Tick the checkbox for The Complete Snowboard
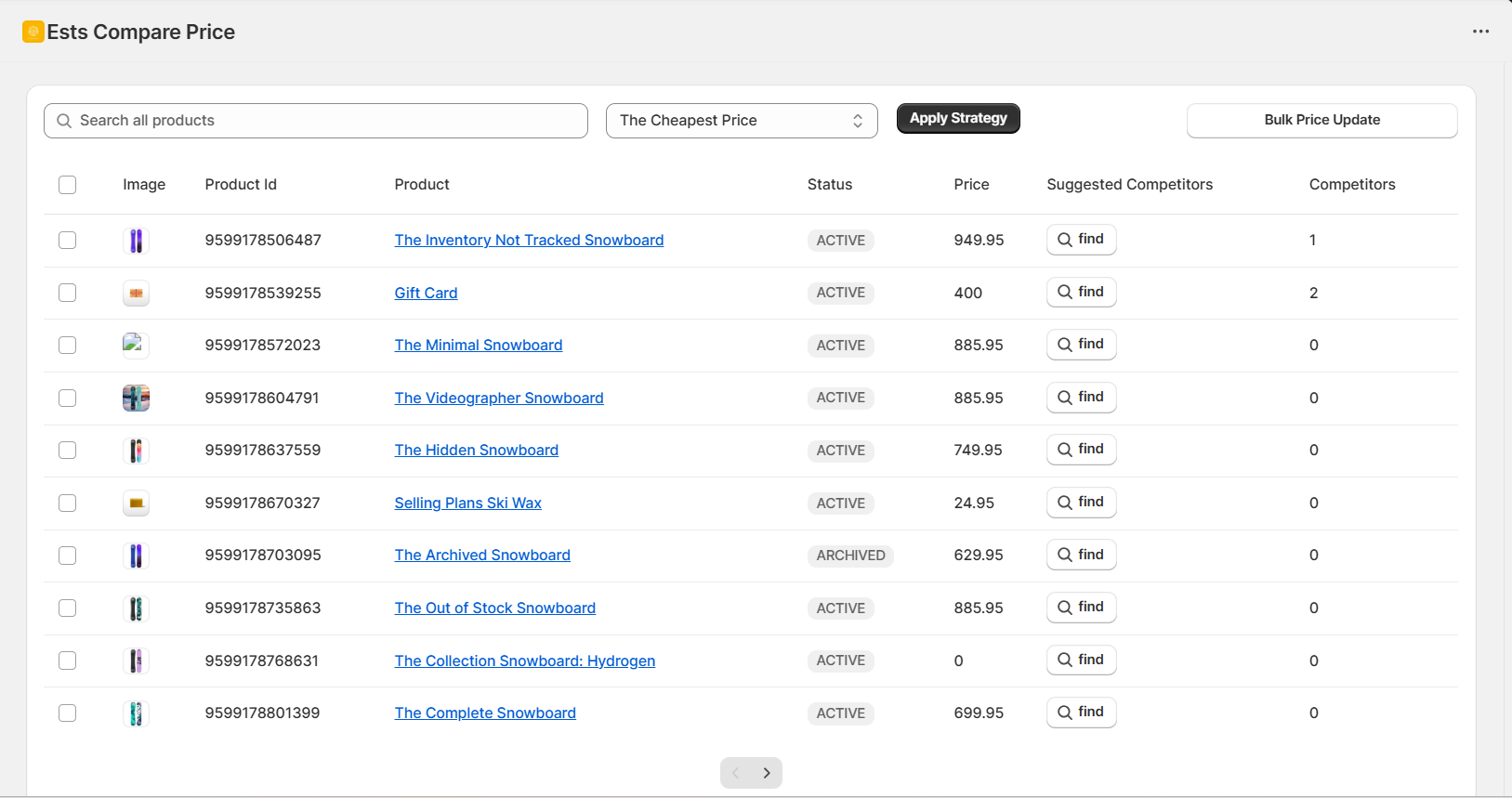Image resolution: width=1512 pixels, height=798 pixels. pos(67,713)
